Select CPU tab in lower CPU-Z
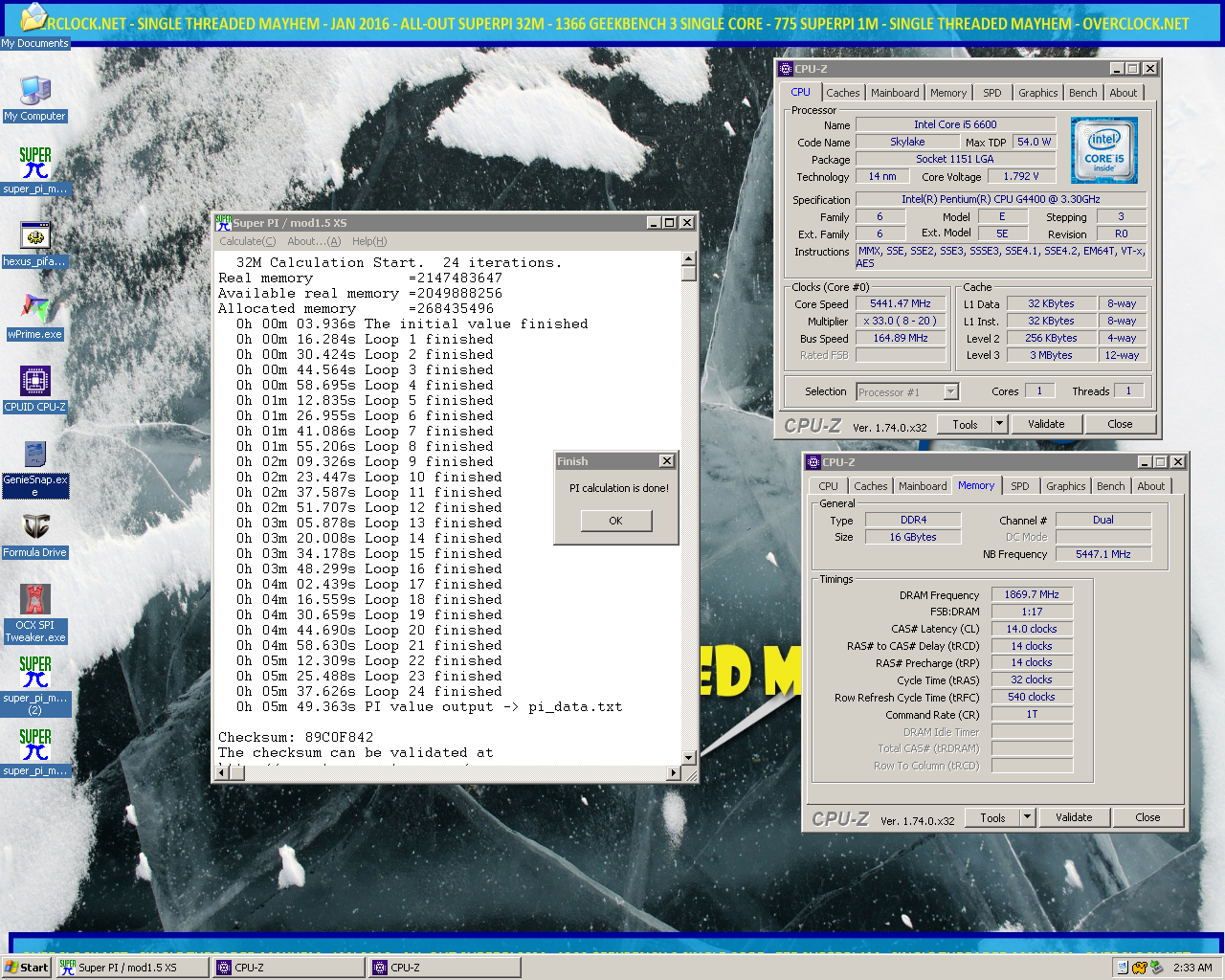This screenshot has width=1225, height=980. (829, 486)
